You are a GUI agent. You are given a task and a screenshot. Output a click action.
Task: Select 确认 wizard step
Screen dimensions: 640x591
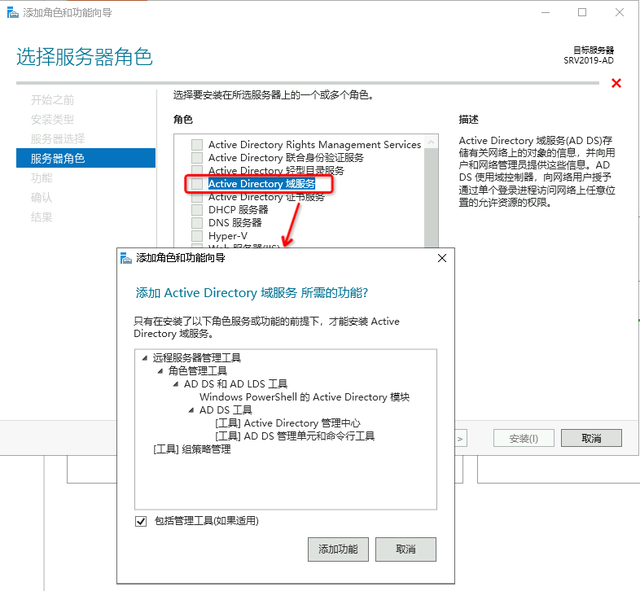(x=42, y=198)
